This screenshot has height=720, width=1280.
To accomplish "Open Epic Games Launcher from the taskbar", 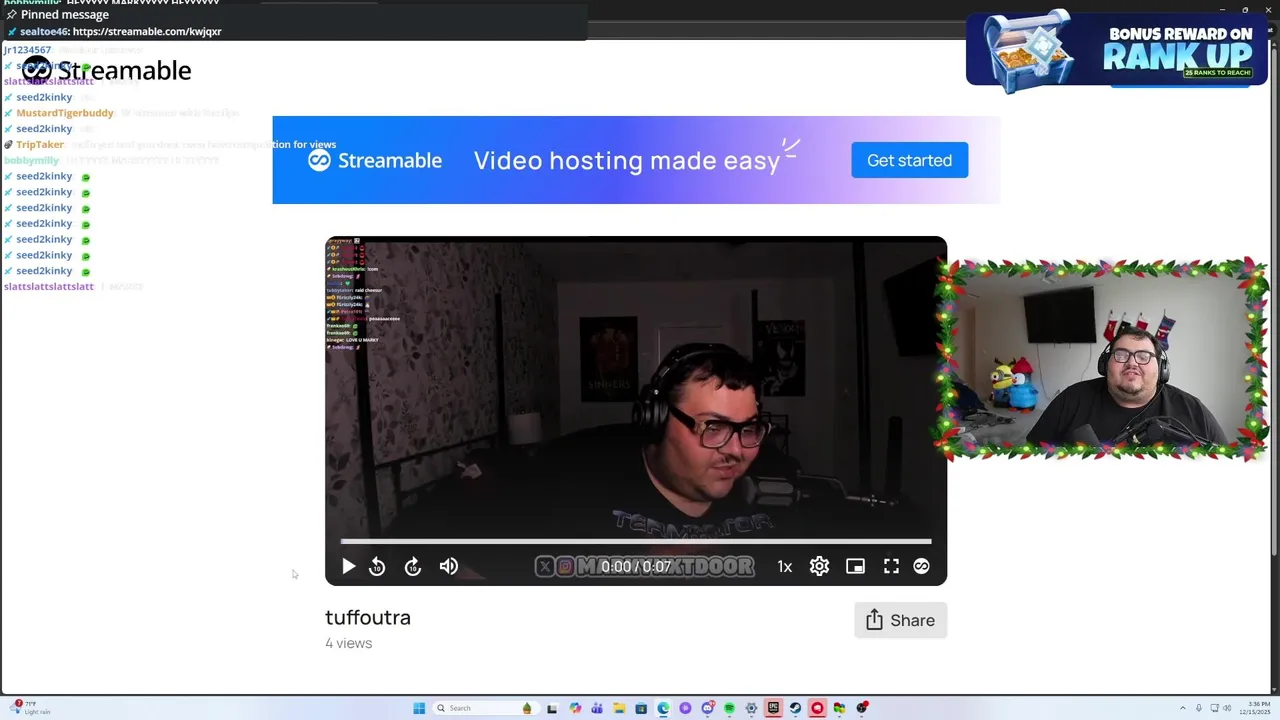I will (x=773, y=708).
